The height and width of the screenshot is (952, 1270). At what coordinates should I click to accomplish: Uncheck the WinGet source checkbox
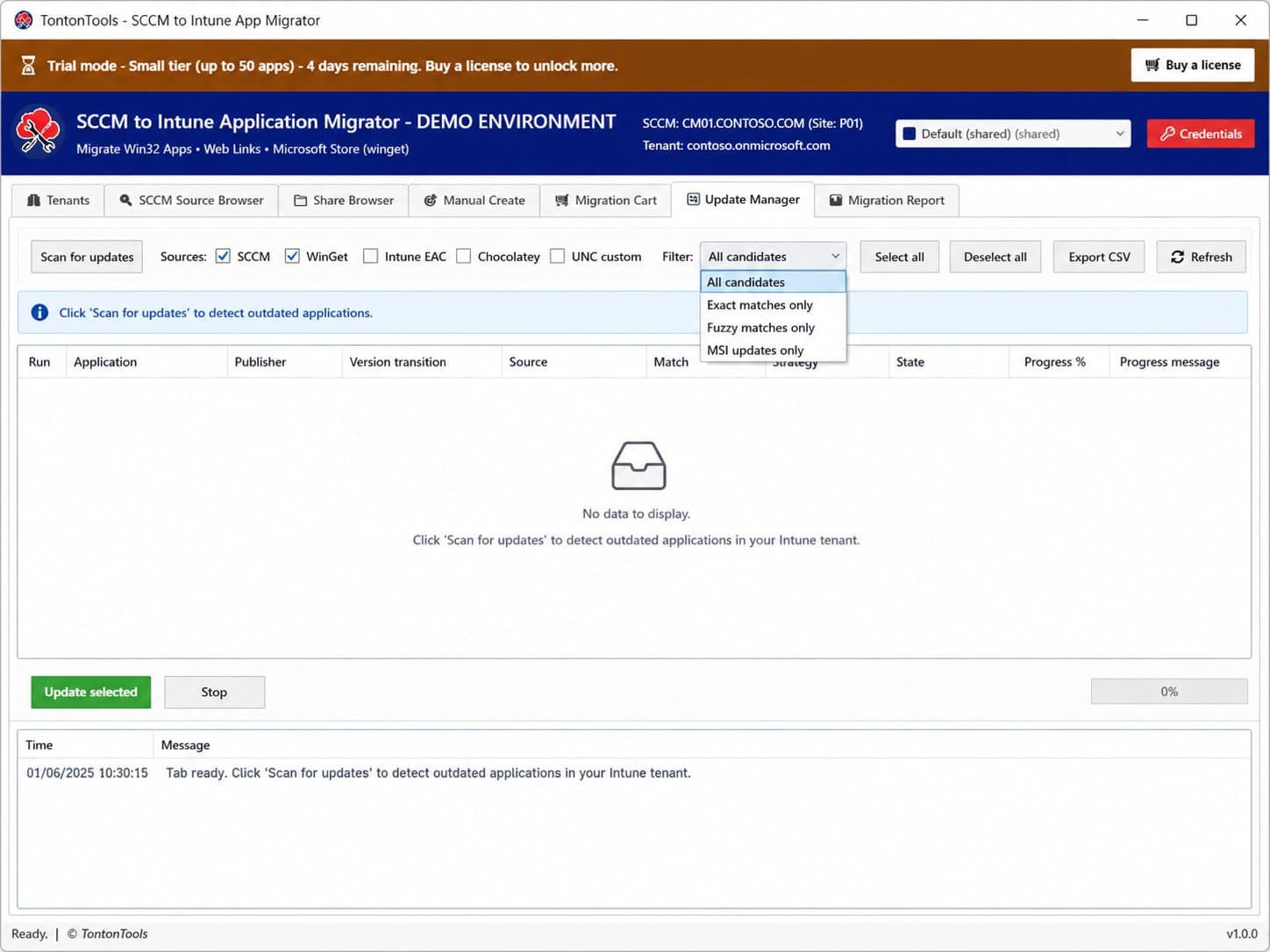(x=292, y=256)
